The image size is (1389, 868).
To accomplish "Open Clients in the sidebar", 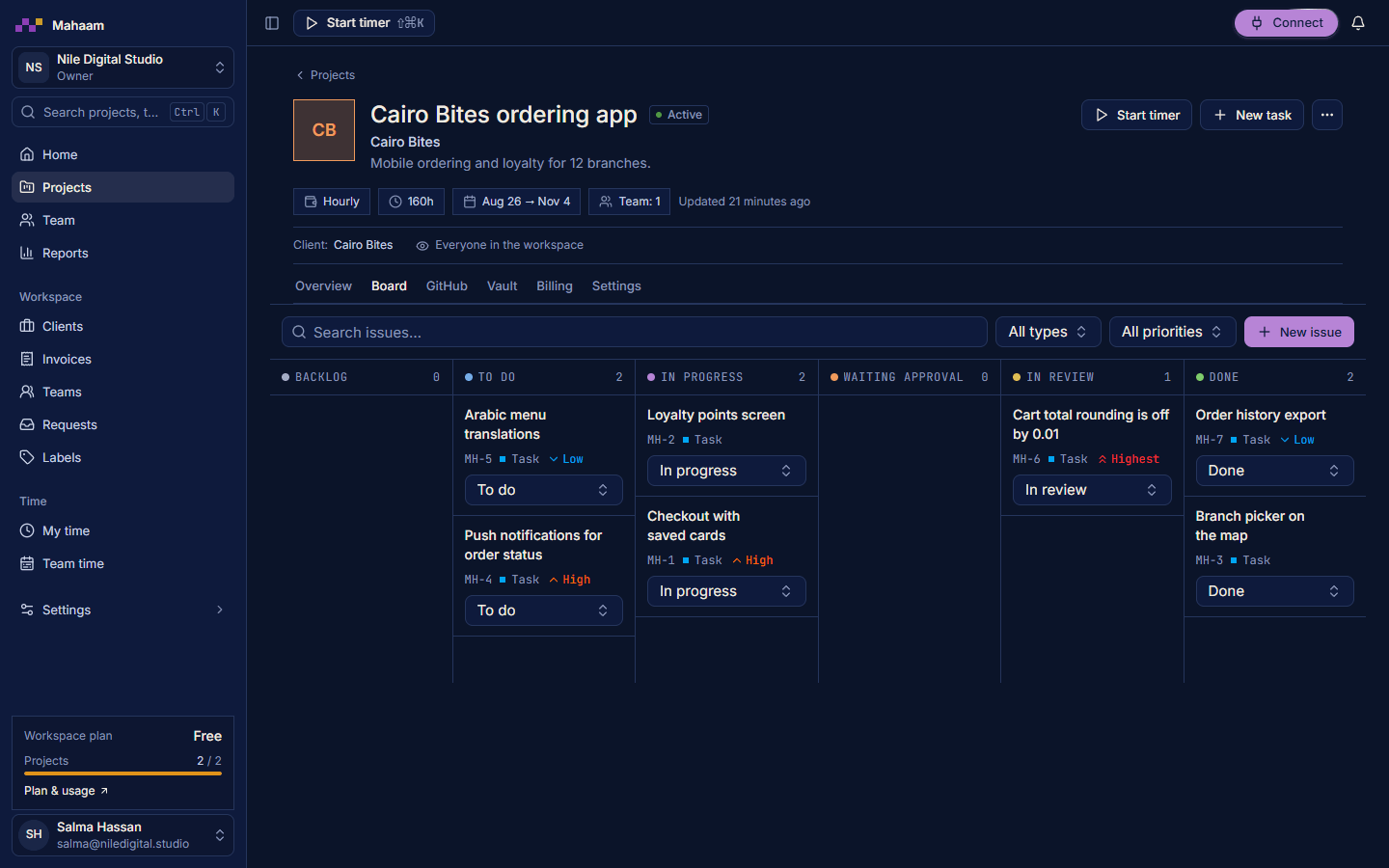I will point(123,326).
